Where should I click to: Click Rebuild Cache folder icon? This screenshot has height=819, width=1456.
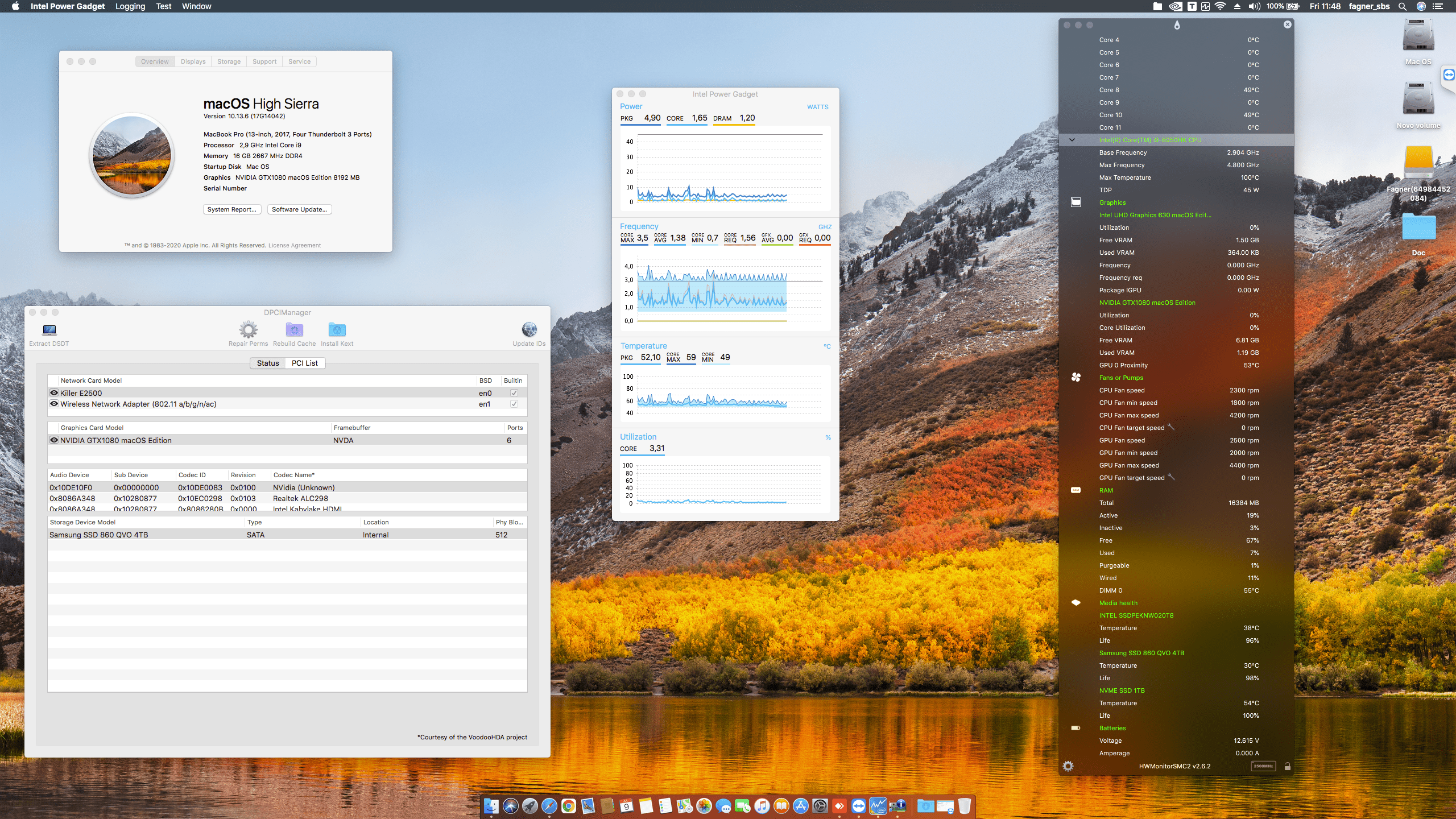(x=294, y=330)
